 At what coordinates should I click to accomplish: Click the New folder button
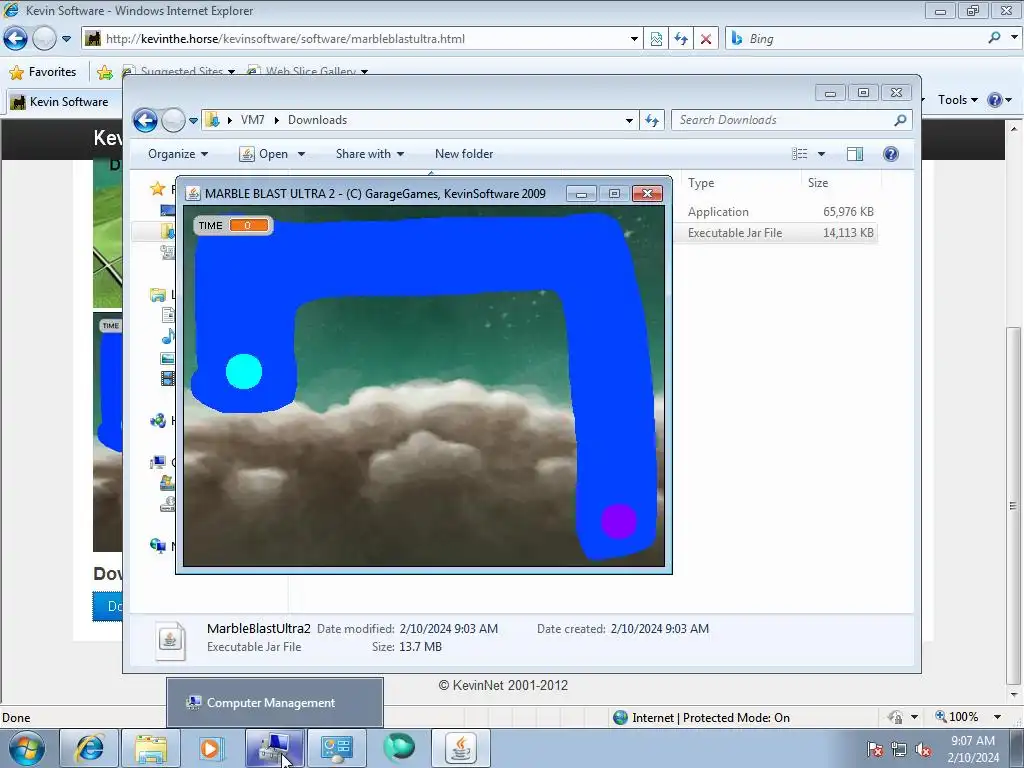pyautogui.click(x=464, y=154)
